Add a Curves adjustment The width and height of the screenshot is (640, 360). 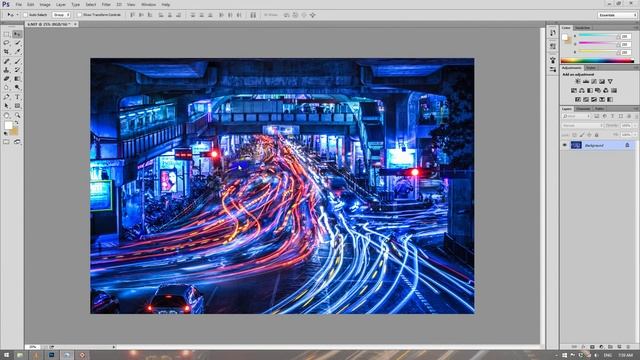[x=594, y=81]
